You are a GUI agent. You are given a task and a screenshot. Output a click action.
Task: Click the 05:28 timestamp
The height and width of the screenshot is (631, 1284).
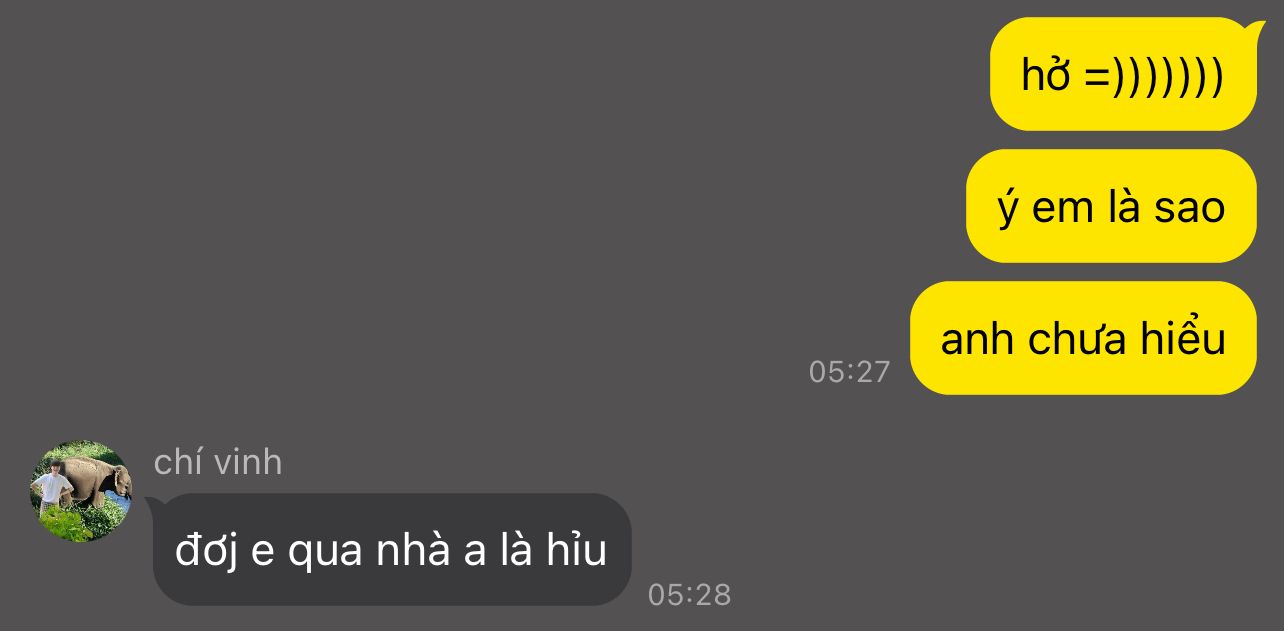click(689, 595)
